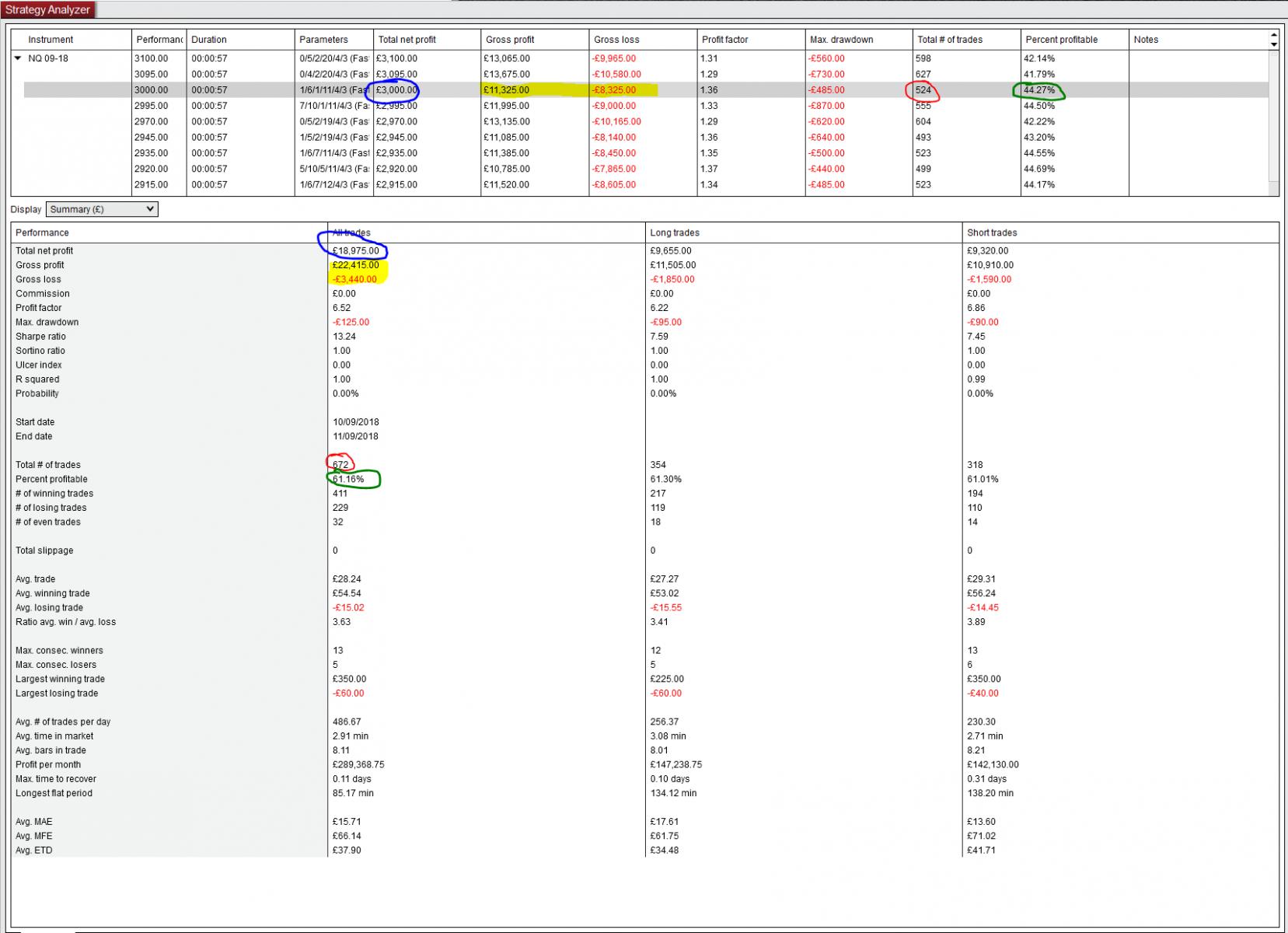Open the Display Summary (£) dropdown

click(x=102, y=209)
